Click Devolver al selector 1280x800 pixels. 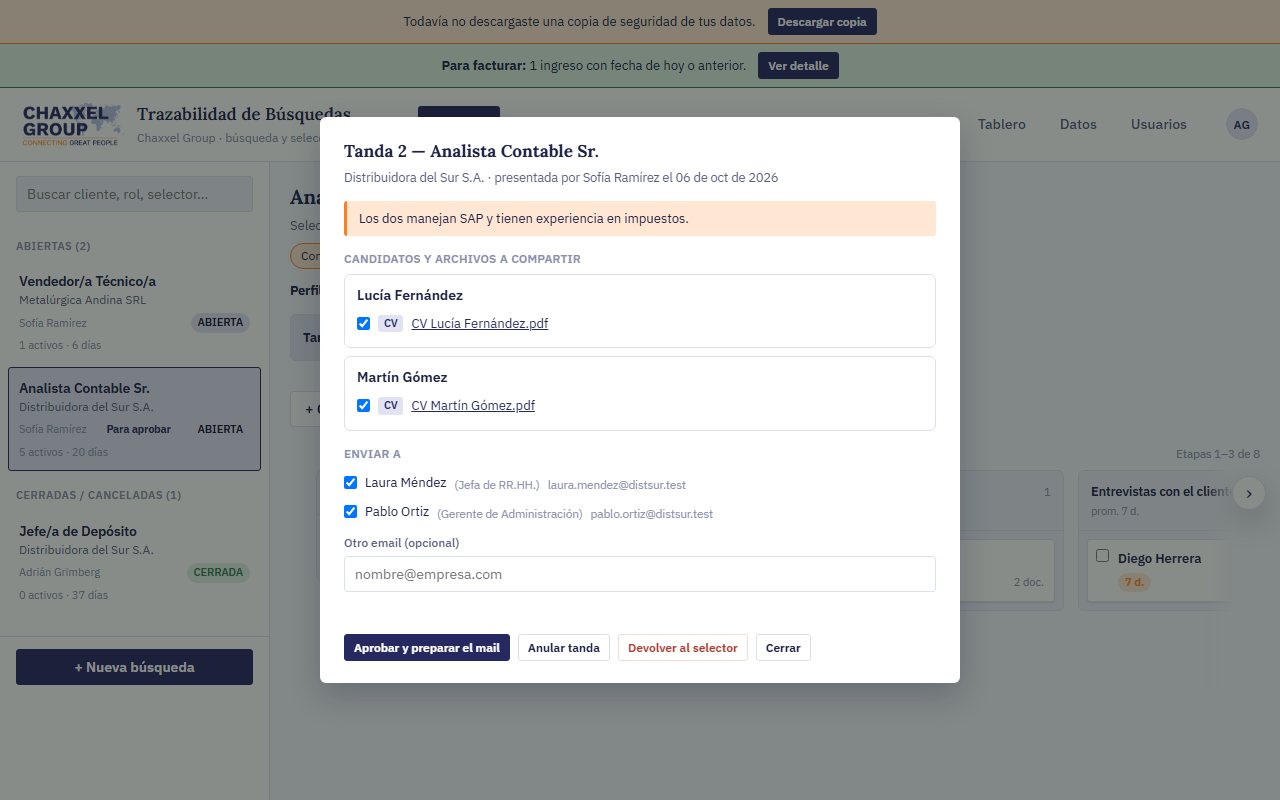tap(683, 648)
